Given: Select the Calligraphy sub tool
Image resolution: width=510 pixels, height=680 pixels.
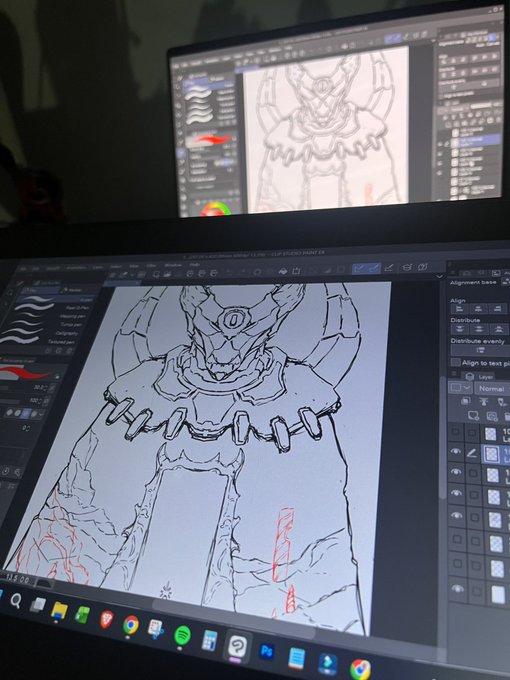Looking at the screenshot, I should coord(41,333).
